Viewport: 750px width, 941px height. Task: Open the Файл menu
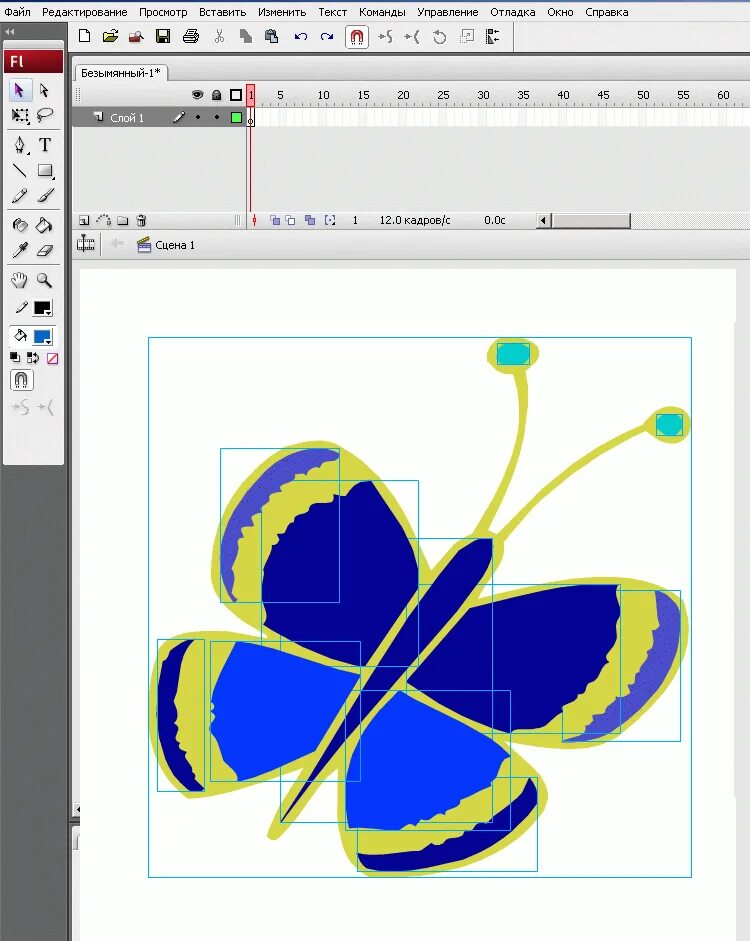pyautogui.click(x=17, y=12)
